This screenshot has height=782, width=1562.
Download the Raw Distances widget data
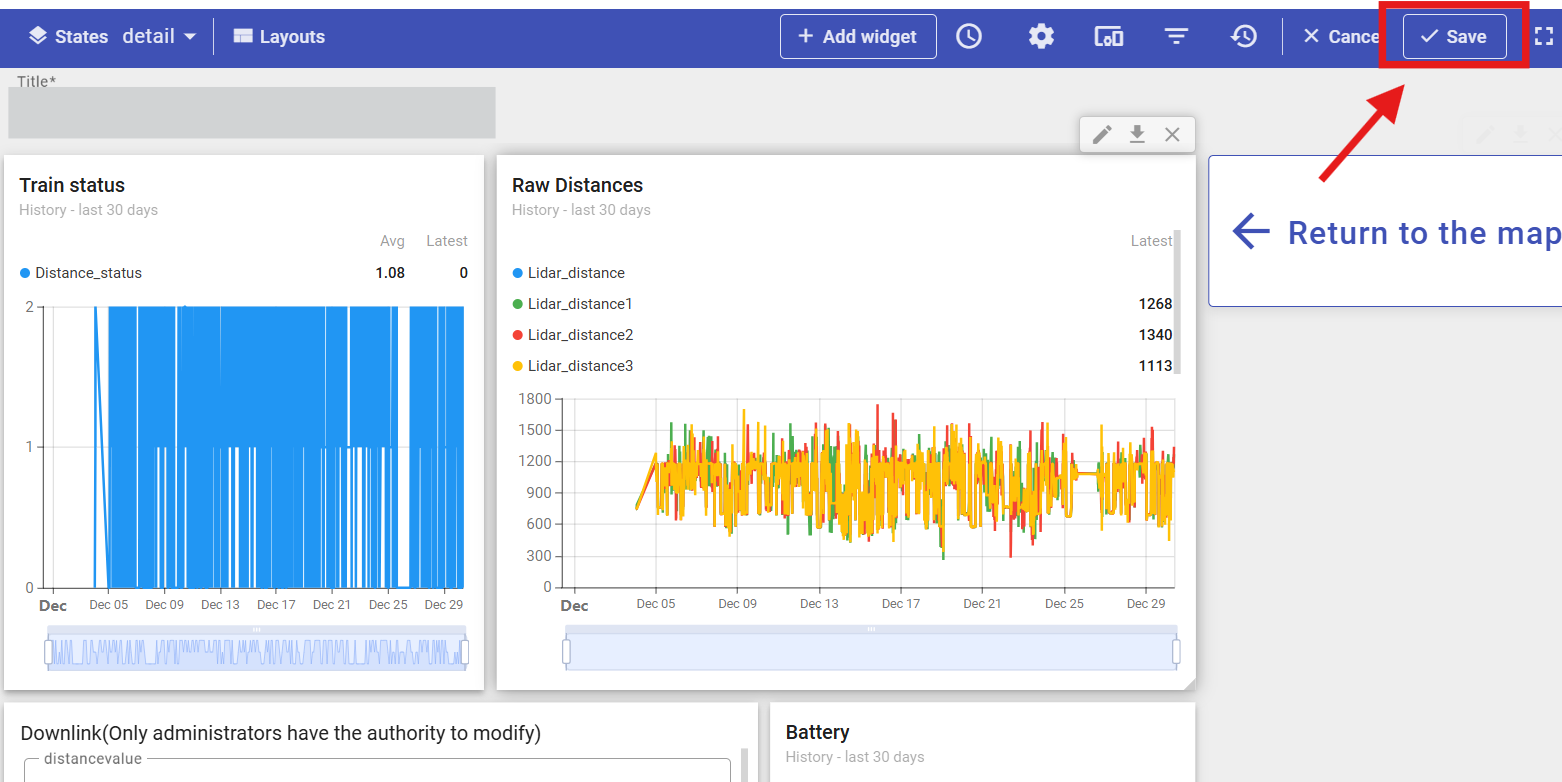tap(1137, 134)
